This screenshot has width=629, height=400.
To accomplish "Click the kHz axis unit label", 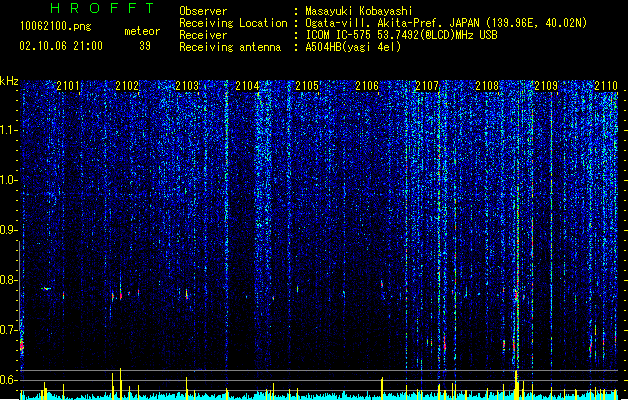I will (9, 81).
